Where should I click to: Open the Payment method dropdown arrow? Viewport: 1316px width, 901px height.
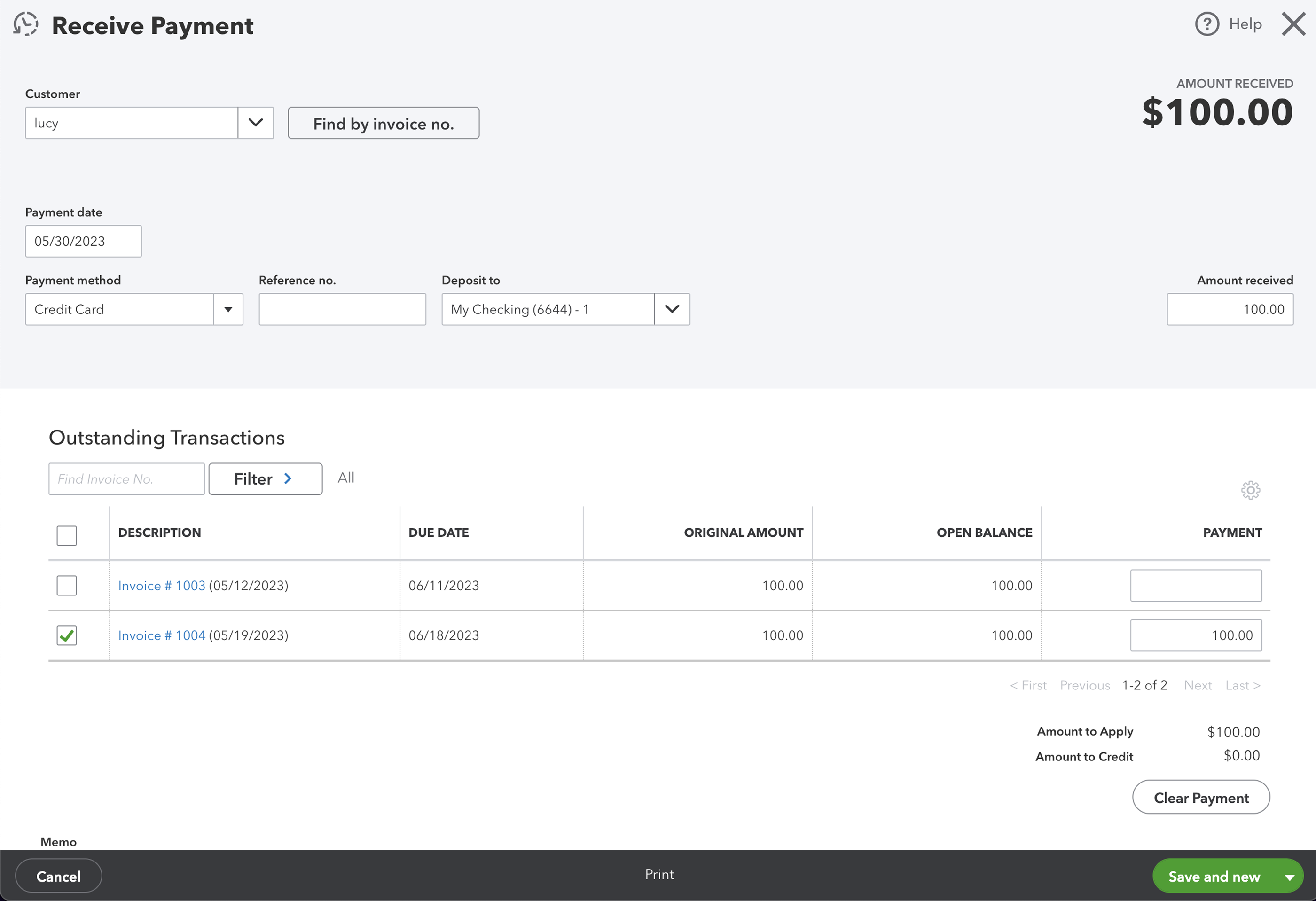228,309
